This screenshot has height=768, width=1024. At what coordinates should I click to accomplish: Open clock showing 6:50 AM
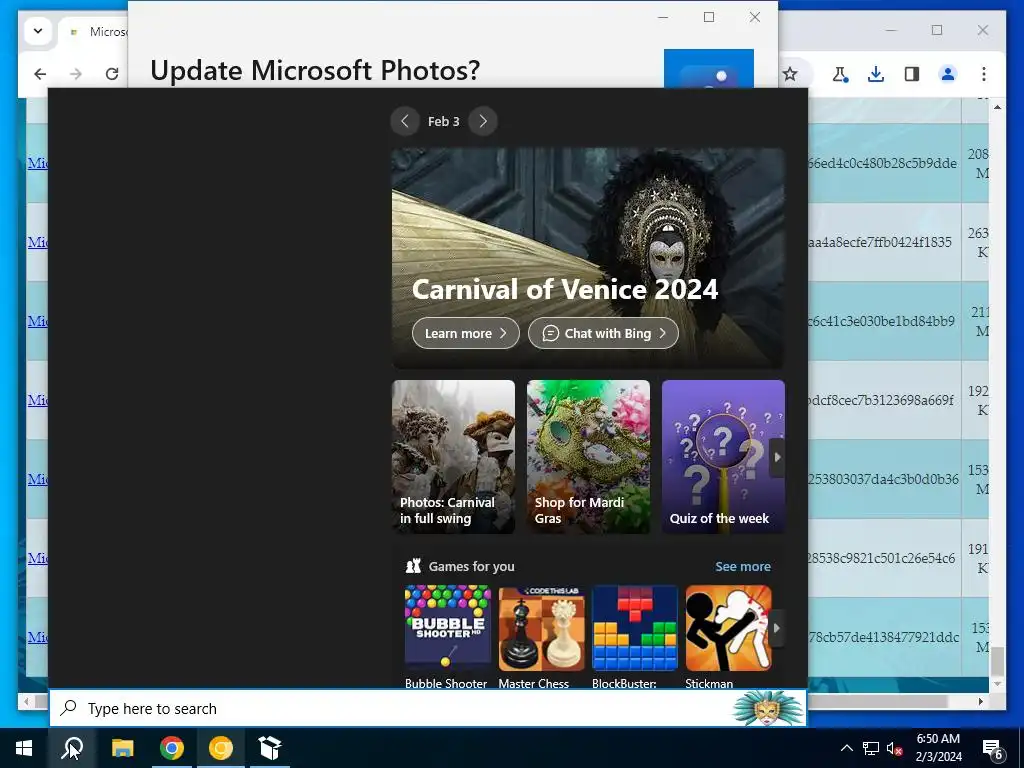[x=938, y=748]
